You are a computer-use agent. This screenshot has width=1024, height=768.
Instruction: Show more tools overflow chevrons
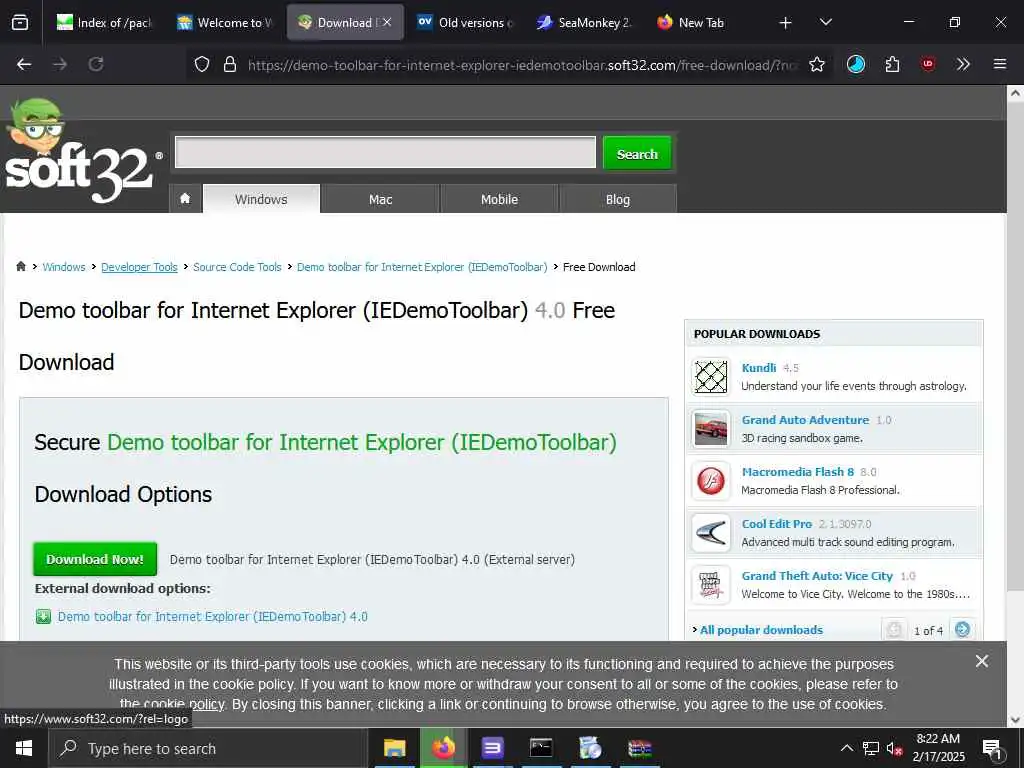(x=963, y=64)
